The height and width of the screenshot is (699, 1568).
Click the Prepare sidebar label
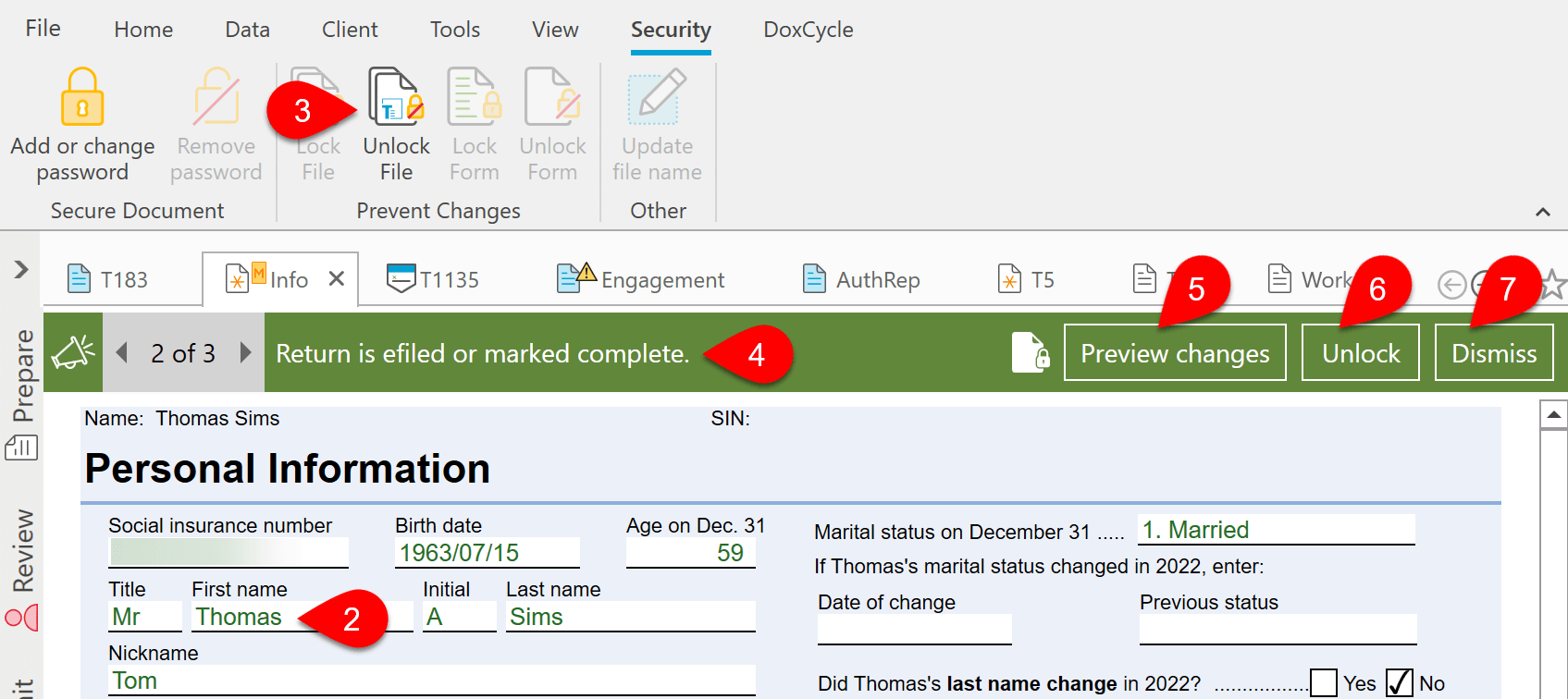(x=22, y=375)
